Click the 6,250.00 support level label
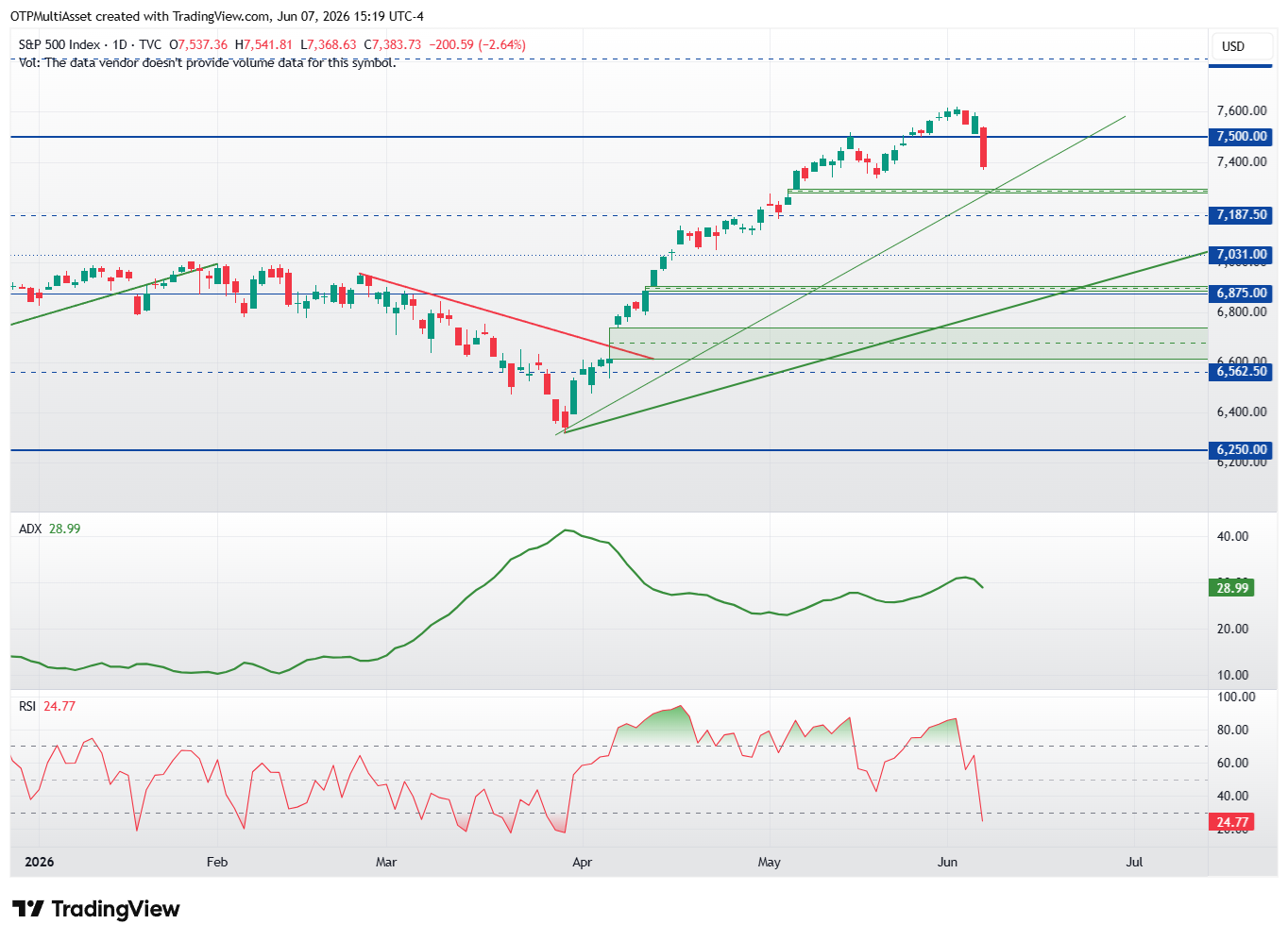The width and height of the screenshot is (1288, 941). coord(1241,450)
